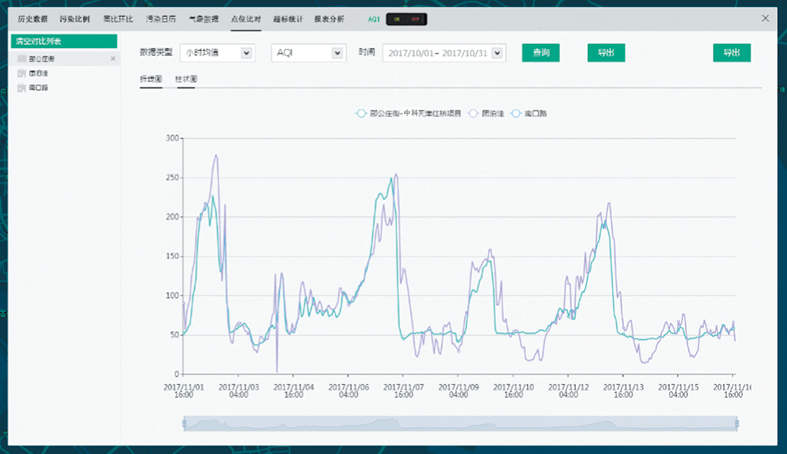Click the left handle of timeline range slider
Screen dimensions: 787x454
[185, 424]
